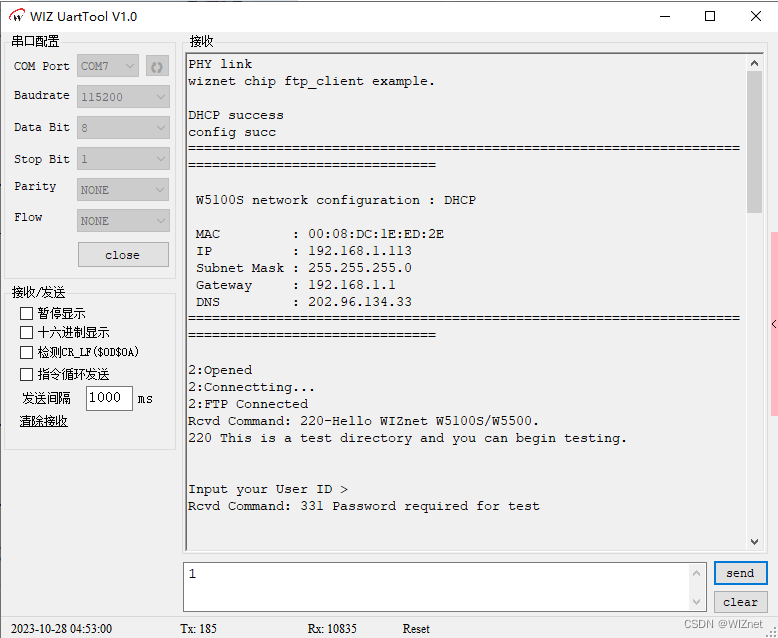The width and height of the screenshot is (778, 638).
Task: Enable 指令循环发送 checkbox
Action: click(26, 374)
